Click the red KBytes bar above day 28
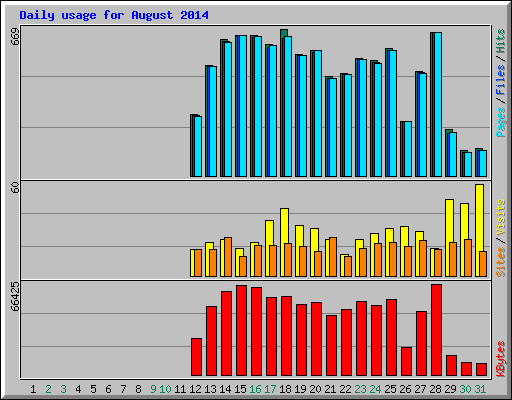 [x=437, y=330]
